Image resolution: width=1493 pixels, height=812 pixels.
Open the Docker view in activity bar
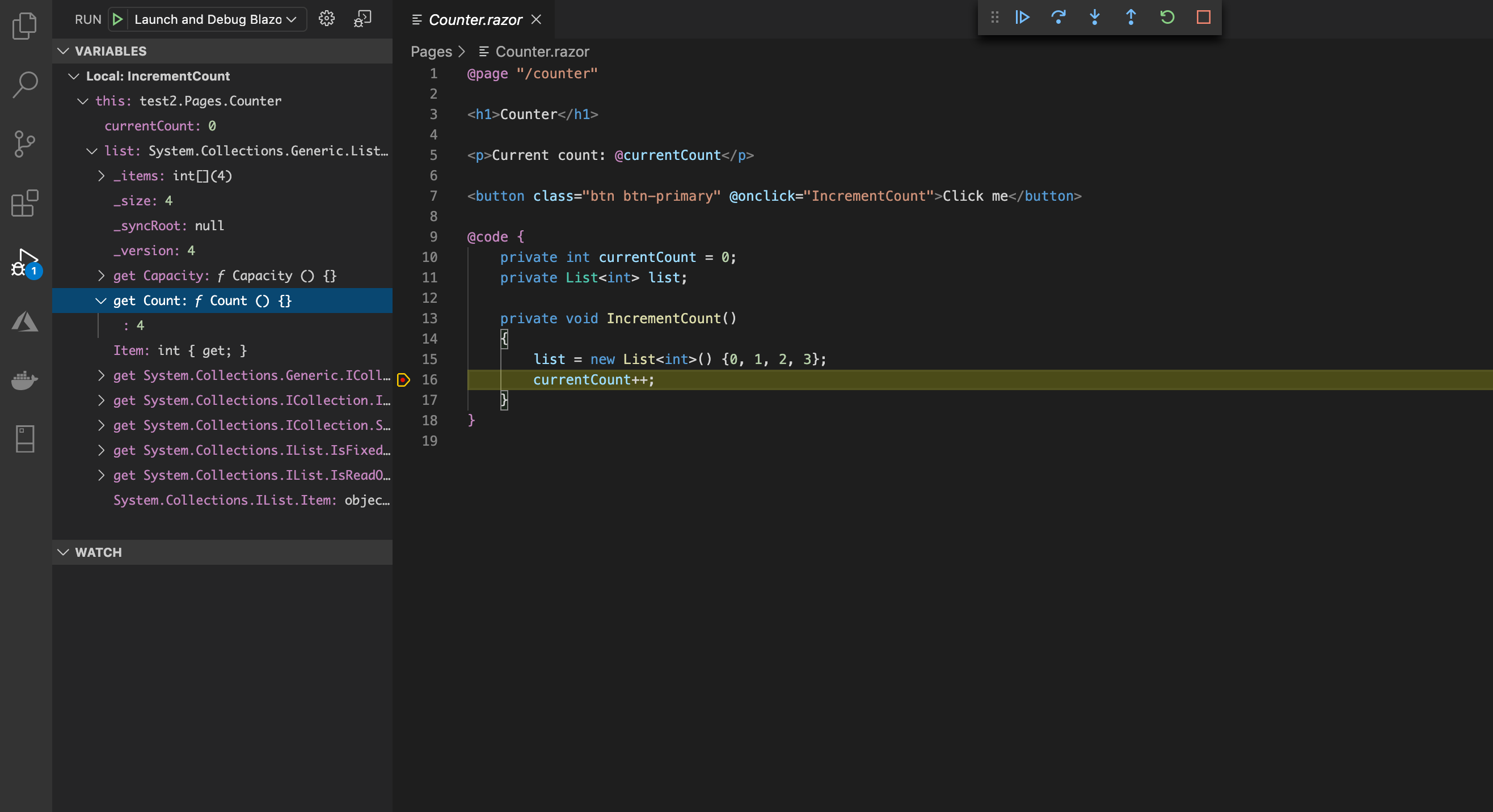(25, 380)
